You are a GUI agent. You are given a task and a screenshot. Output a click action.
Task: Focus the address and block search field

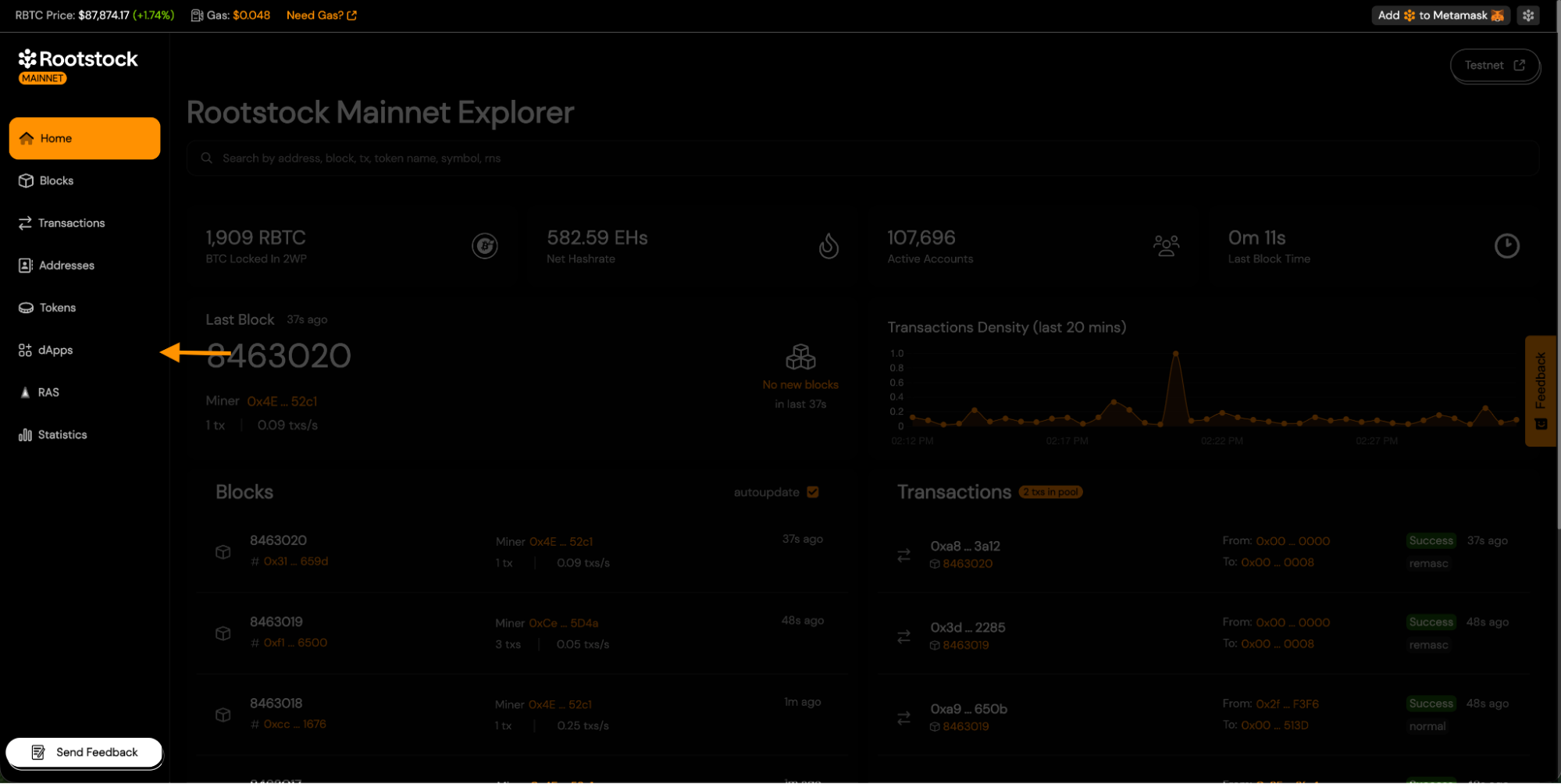point(859,159)
